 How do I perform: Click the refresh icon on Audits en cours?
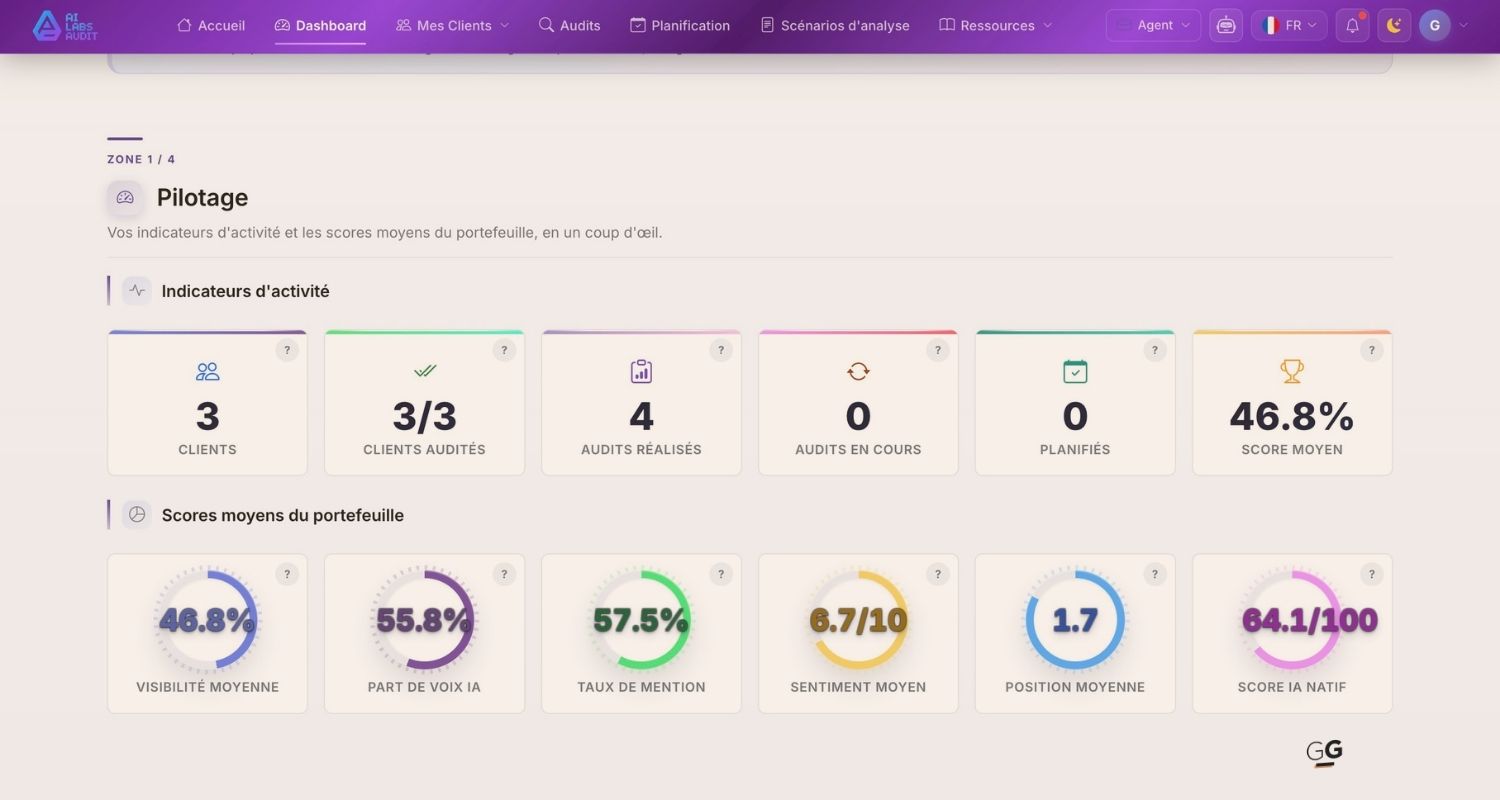click(x=858, y=372)
